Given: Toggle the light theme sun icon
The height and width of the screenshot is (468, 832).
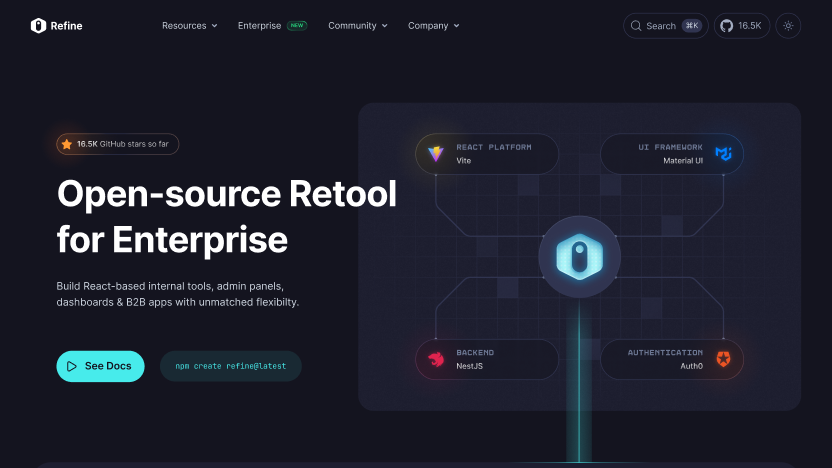Looking at the screenshot, I should click(788, 25).
